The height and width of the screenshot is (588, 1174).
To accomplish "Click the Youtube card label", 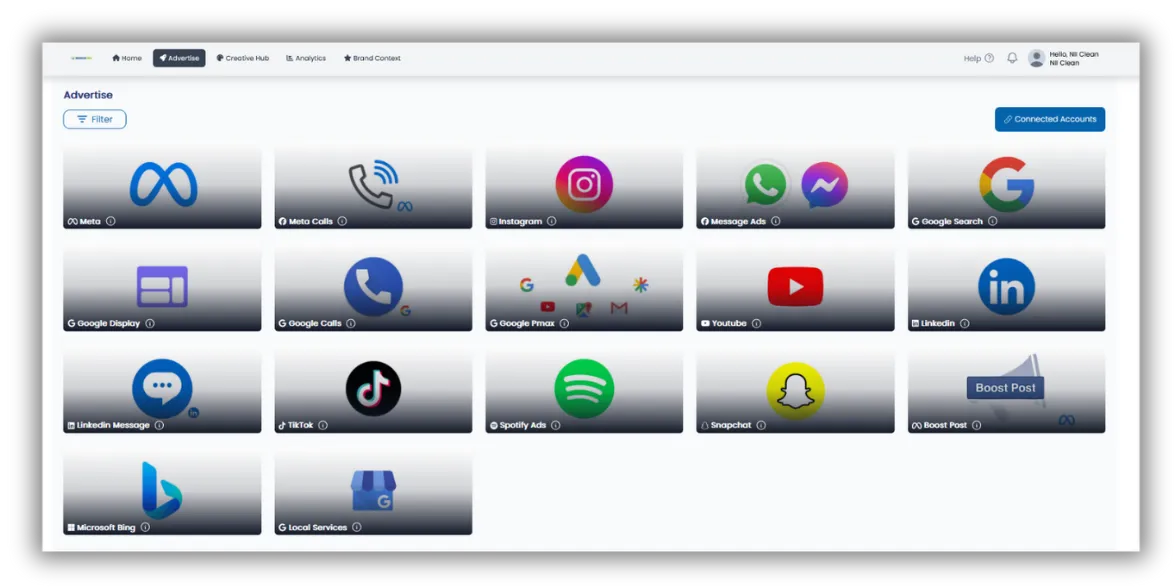I will point(729,324).
